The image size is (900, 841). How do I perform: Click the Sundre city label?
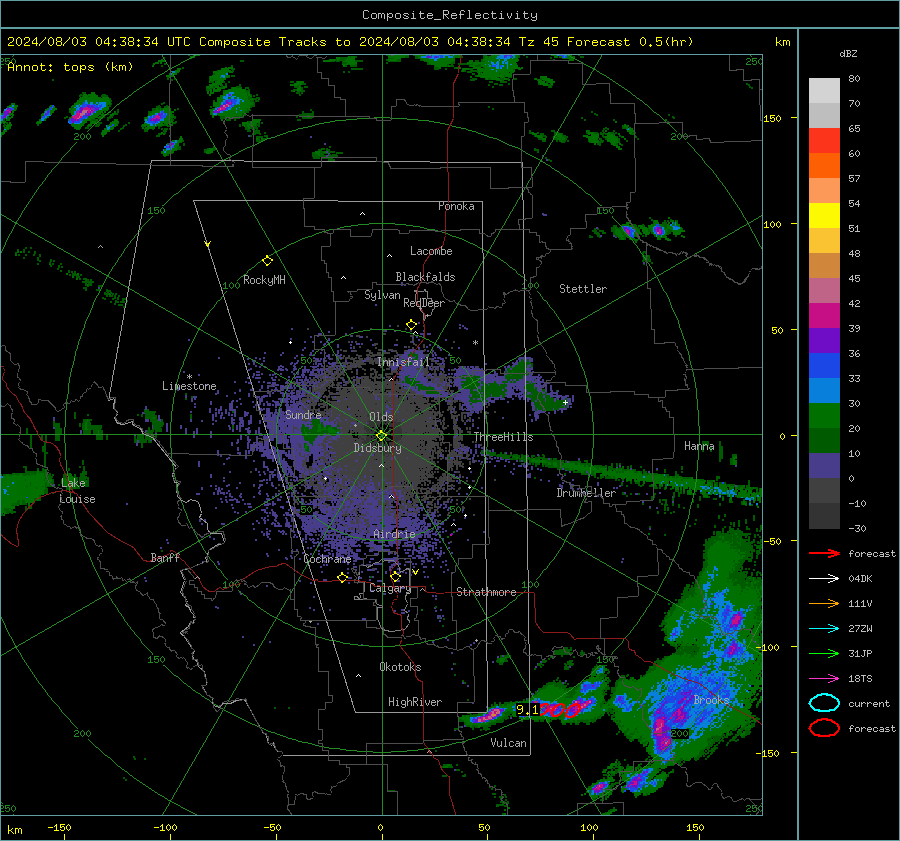[303, 414]
